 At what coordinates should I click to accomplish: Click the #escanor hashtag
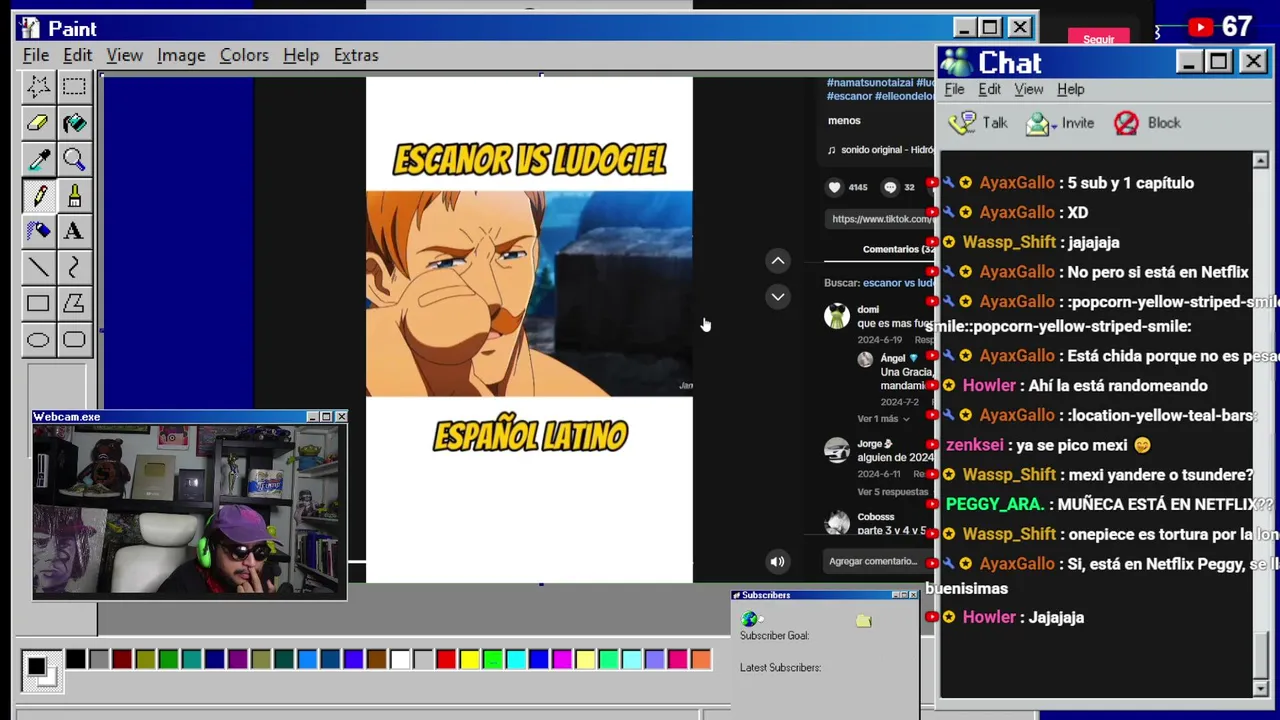850,96
